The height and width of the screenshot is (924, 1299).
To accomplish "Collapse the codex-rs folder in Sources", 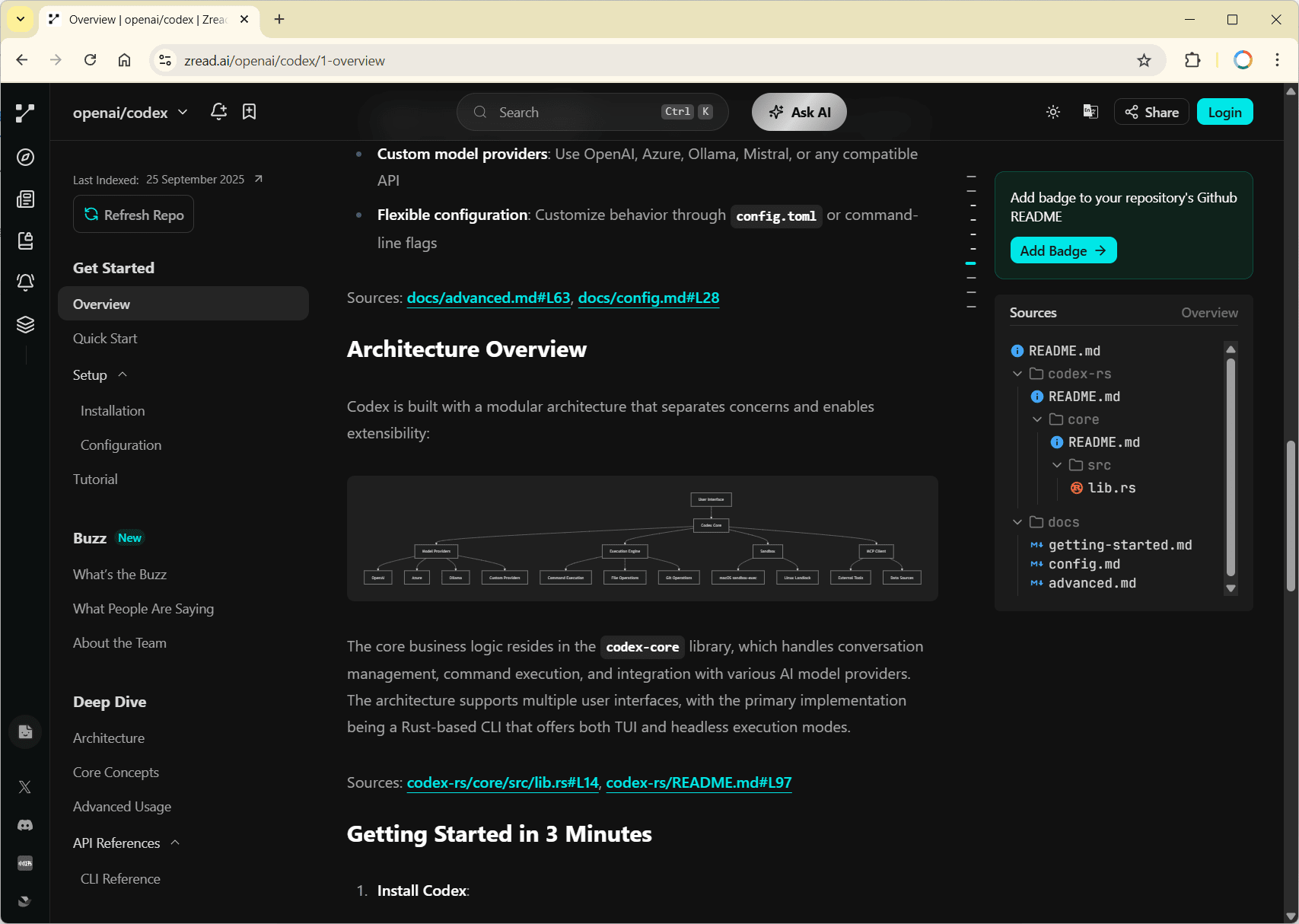I will coord(1017,374).
